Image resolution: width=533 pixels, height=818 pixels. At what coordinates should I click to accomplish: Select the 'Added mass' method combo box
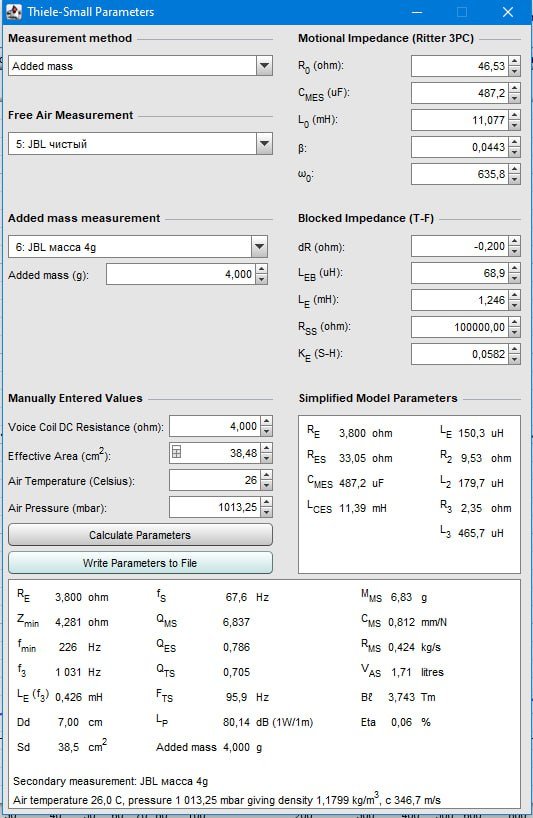140,66
